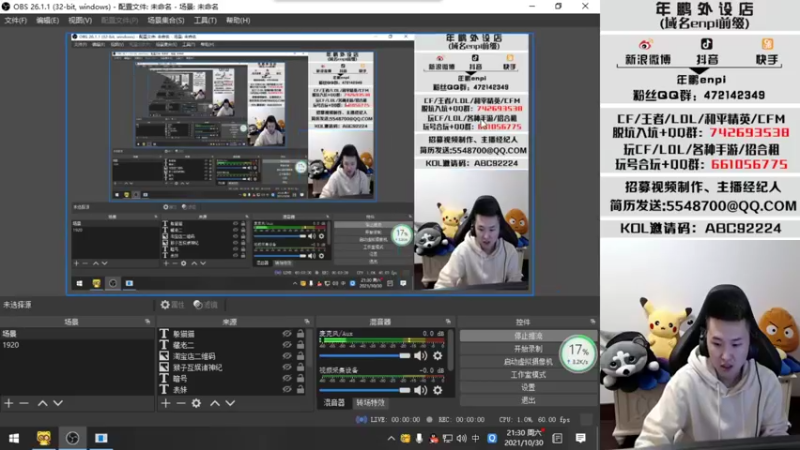Click the 开始录制 button

point(528,348)
